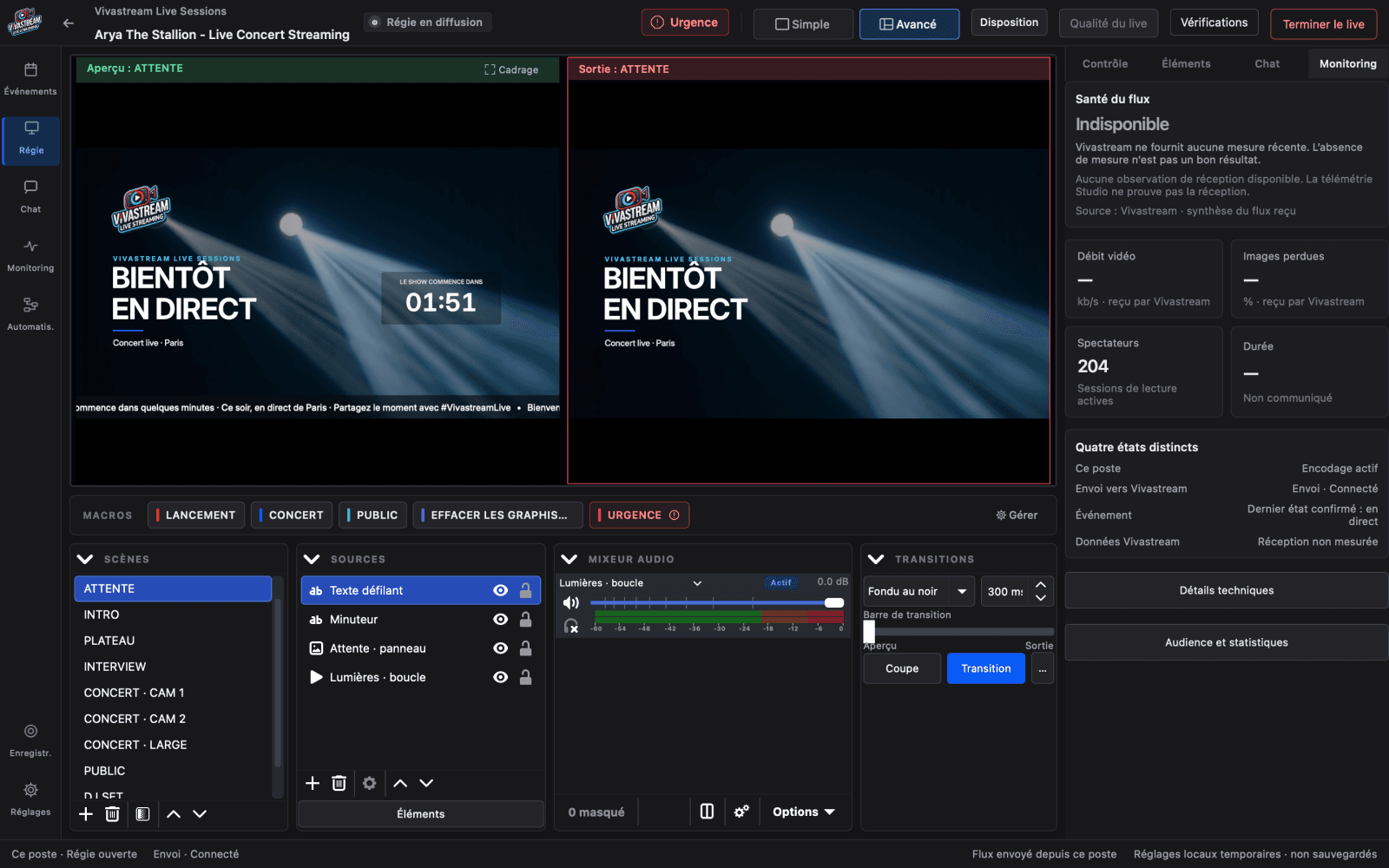Open the mixer Options dropdown

tap(804, 812)
